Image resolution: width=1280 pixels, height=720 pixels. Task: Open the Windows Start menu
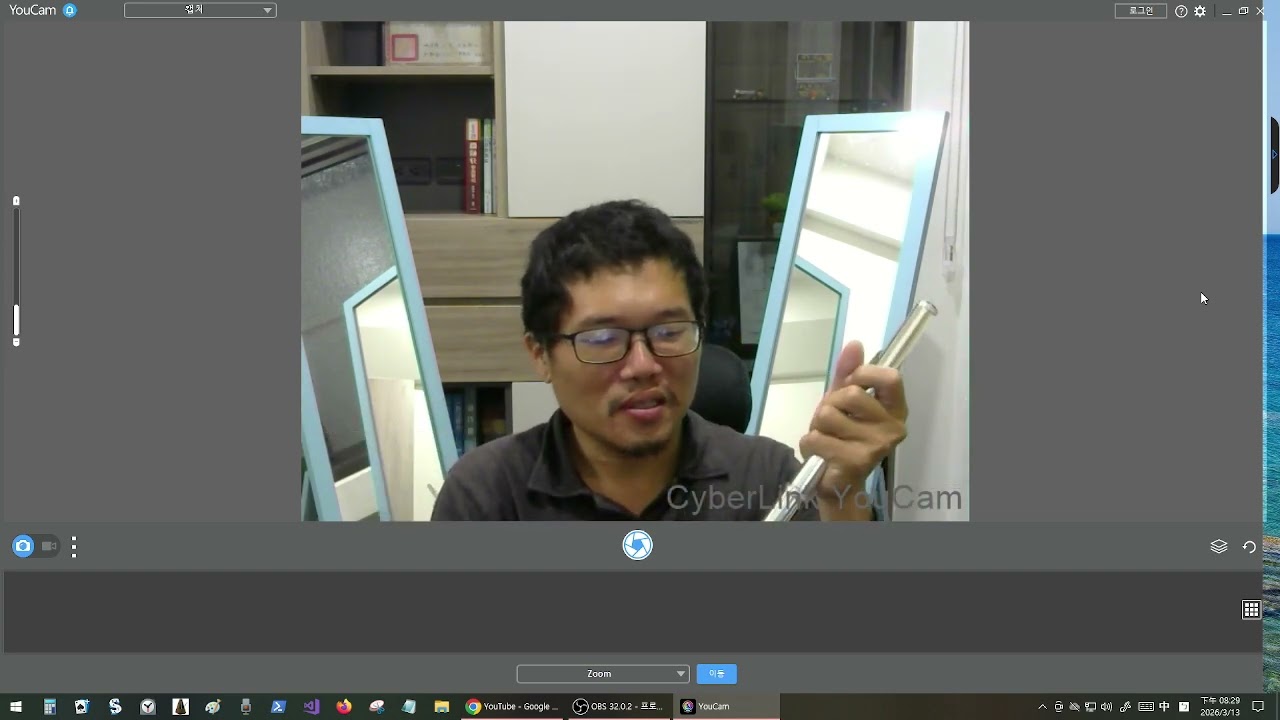point(16,707)
